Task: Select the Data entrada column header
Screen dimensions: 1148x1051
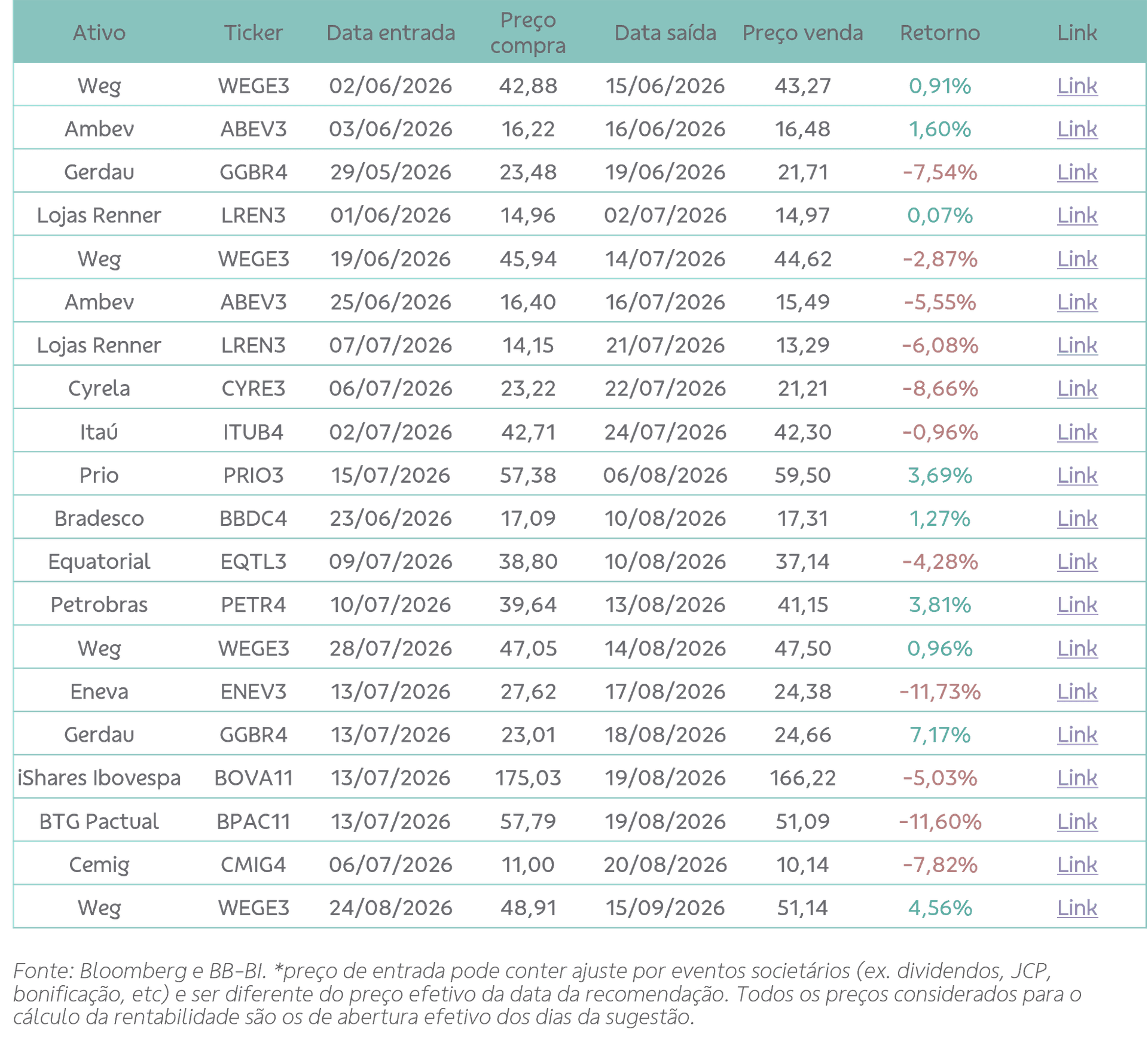Action: (x=390, y=32)
